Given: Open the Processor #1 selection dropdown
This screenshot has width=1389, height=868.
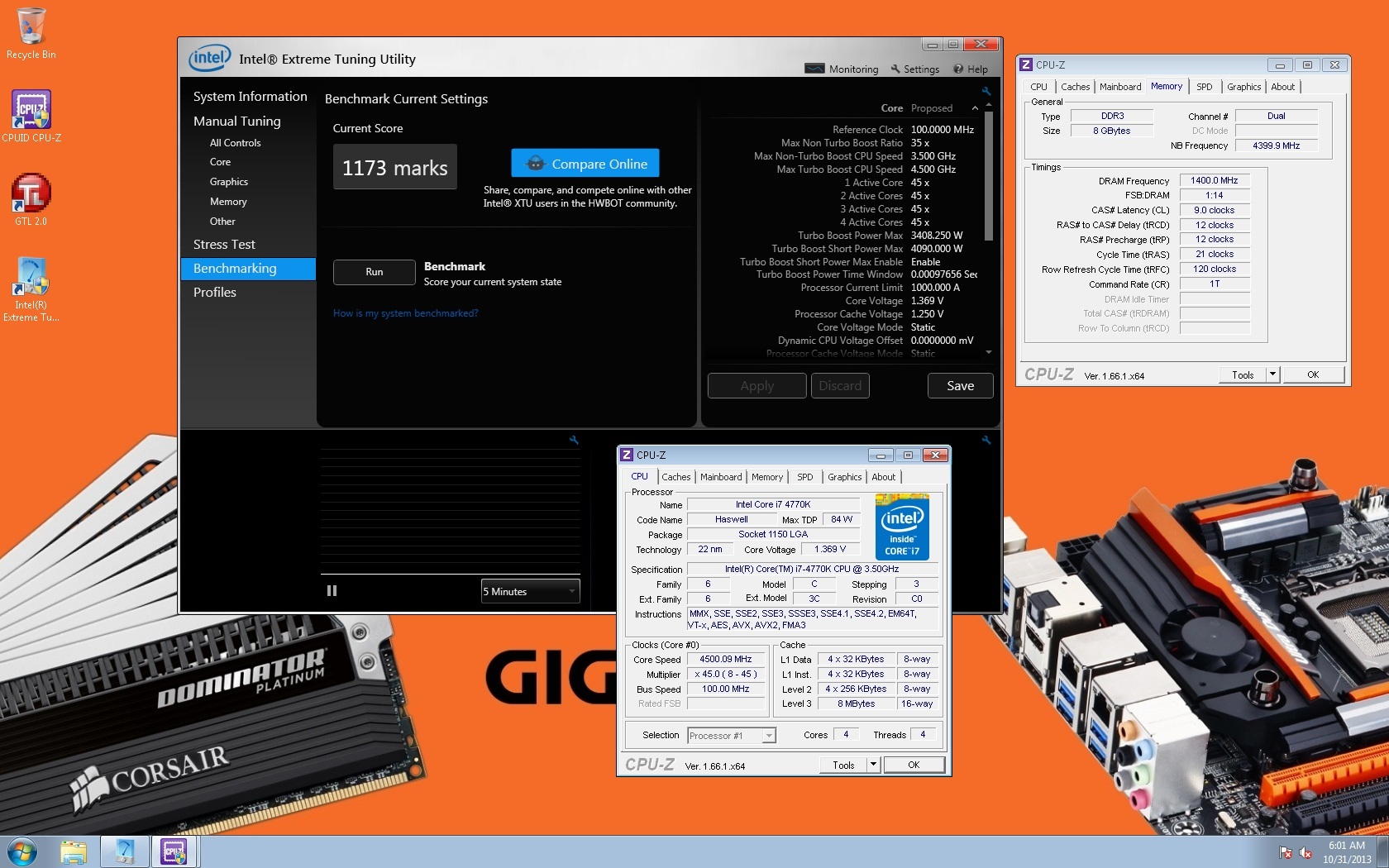Looking at the screenshot, I should coord(731,735).
